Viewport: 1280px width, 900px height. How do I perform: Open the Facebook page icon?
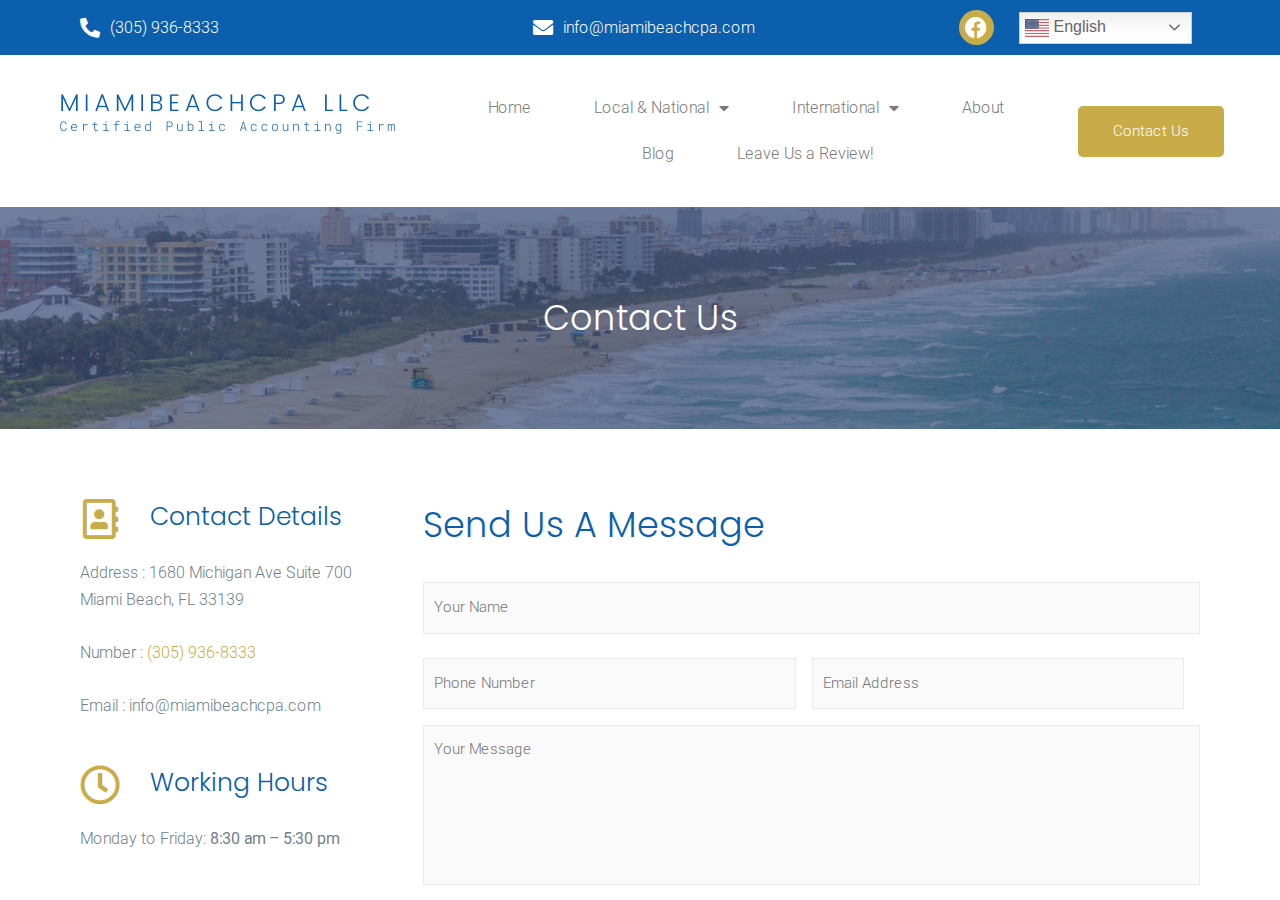coord(976,28)
